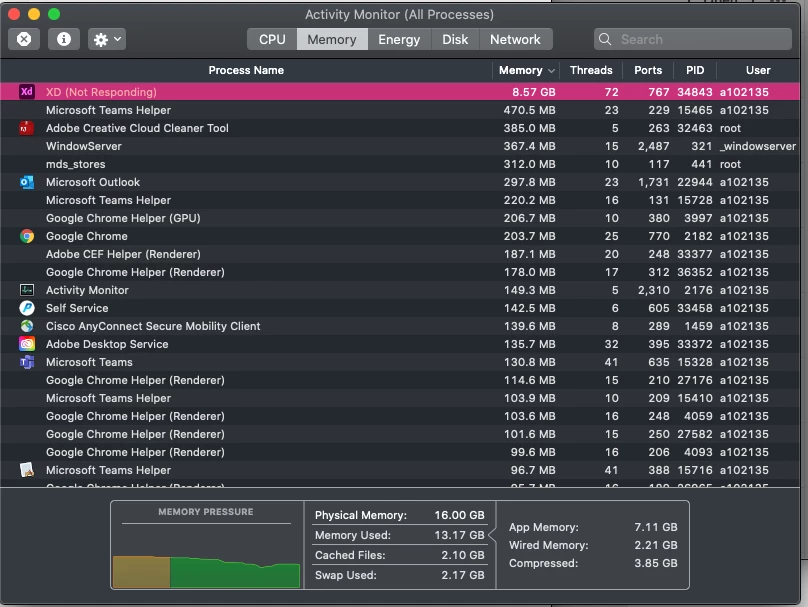Select Google Chrome Helper (Renderer) 103.6 MB
This screenshot has height=607, width=808.
tap(400, 416)
